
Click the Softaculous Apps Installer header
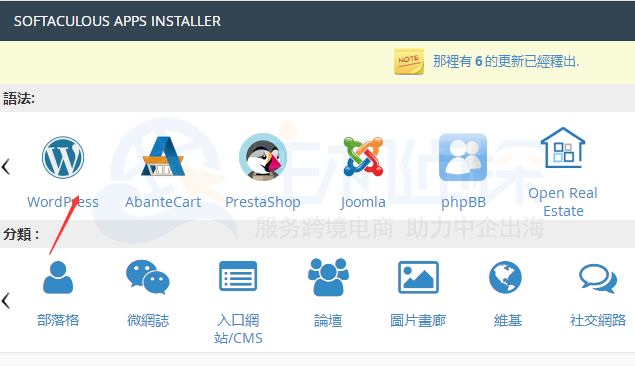(117, 21)
